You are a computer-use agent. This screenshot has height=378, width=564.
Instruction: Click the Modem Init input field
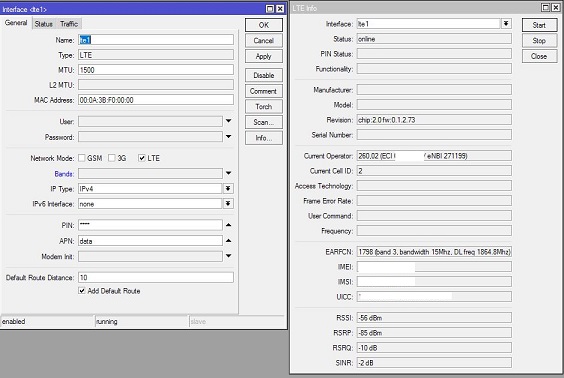150,256
